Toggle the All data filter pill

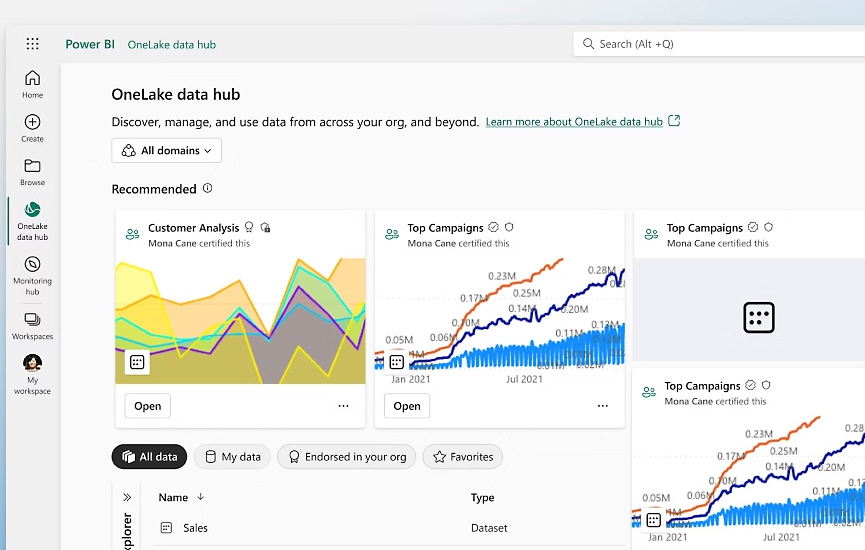coord(149,457)
